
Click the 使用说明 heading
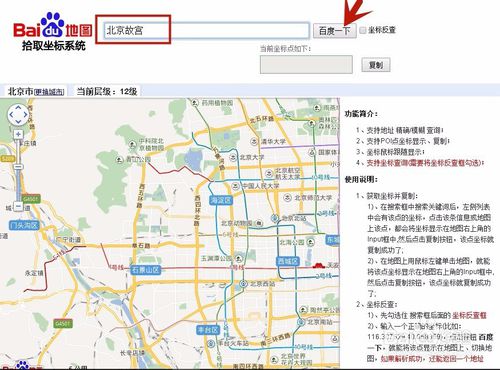pos(361,180)
